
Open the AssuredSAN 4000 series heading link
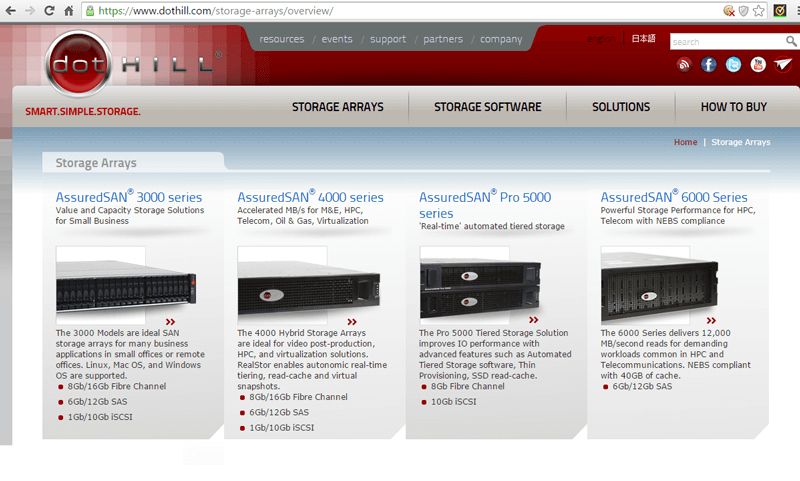pos(310,196)
